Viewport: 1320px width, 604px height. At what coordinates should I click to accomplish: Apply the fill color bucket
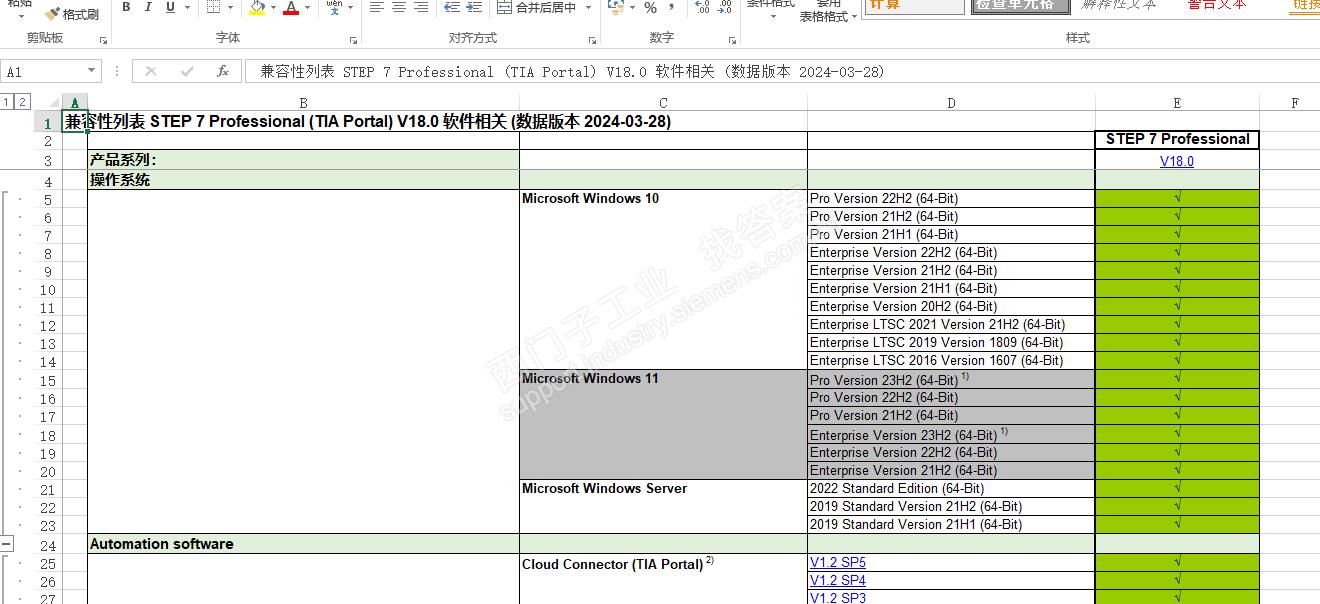tap(257, 7)
